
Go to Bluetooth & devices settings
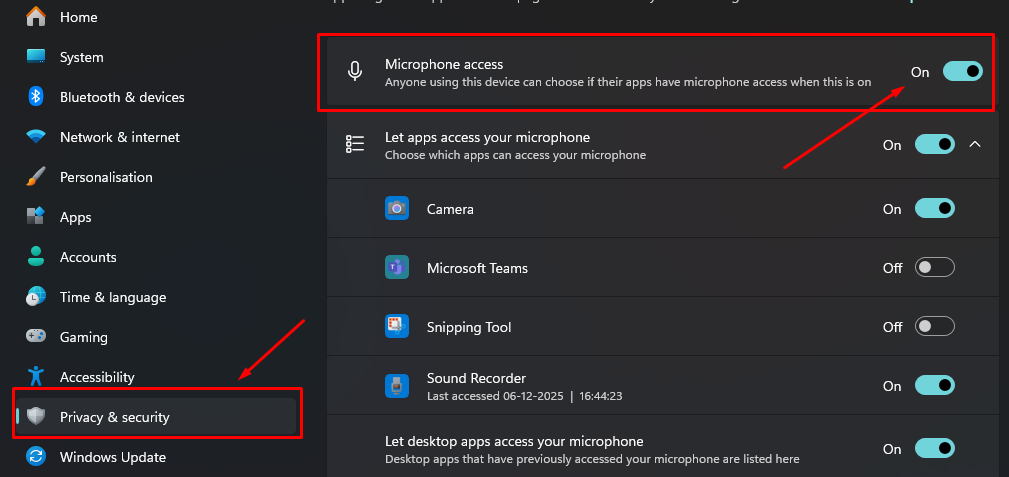[x=122, y=97]
